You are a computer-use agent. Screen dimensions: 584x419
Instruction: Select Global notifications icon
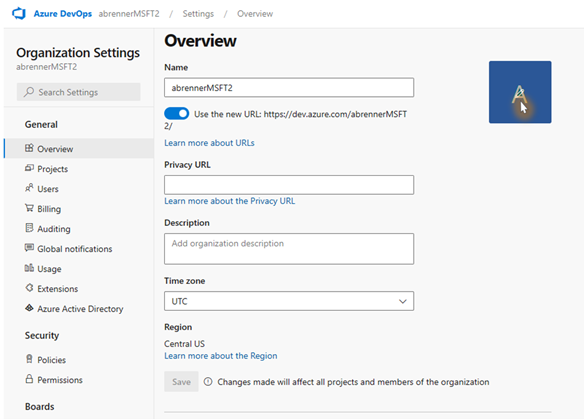(x=29, y=248)
